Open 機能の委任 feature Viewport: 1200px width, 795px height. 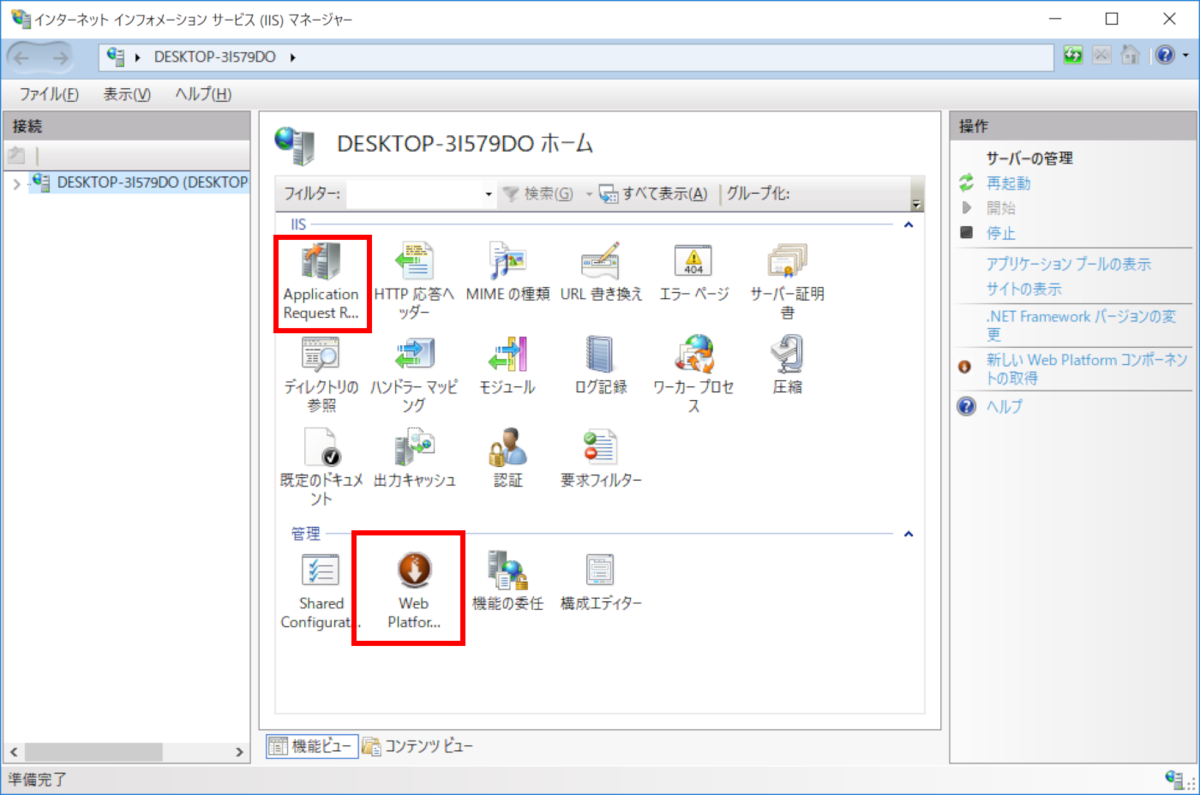click(507, 582)
